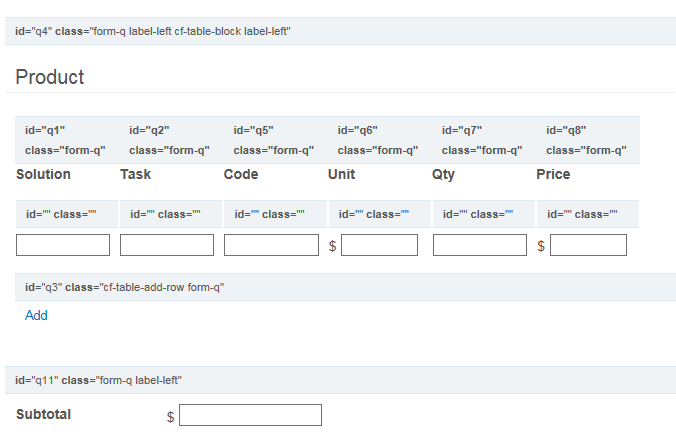Select the q11 label-left selector bar
Viewport: 676px width, 437px height.
340,380
